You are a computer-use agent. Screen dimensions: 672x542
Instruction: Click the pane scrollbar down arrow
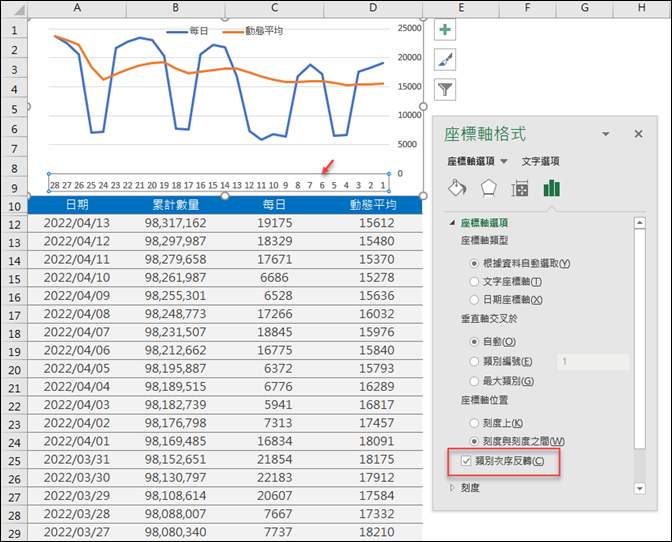(640, 488)
